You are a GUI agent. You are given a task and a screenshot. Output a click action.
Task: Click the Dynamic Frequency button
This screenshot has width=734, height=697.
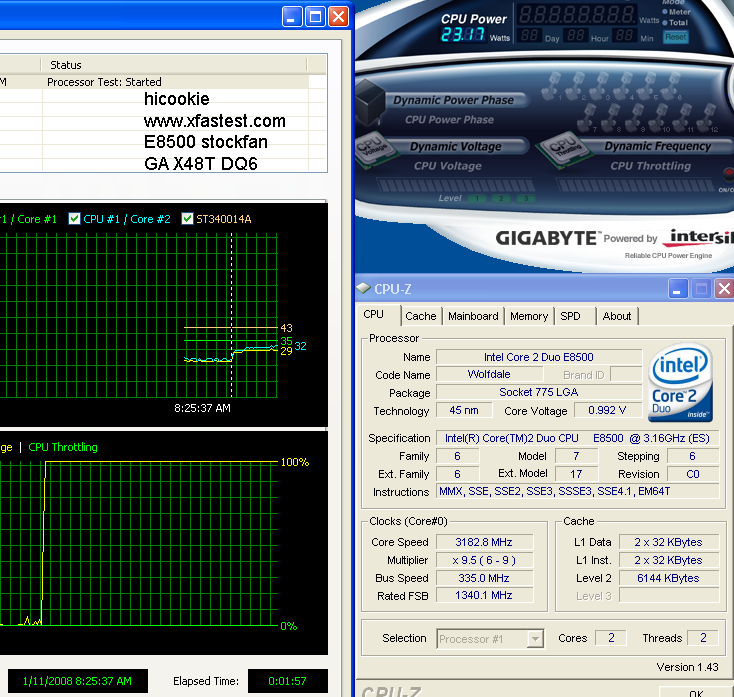point(657,146)
